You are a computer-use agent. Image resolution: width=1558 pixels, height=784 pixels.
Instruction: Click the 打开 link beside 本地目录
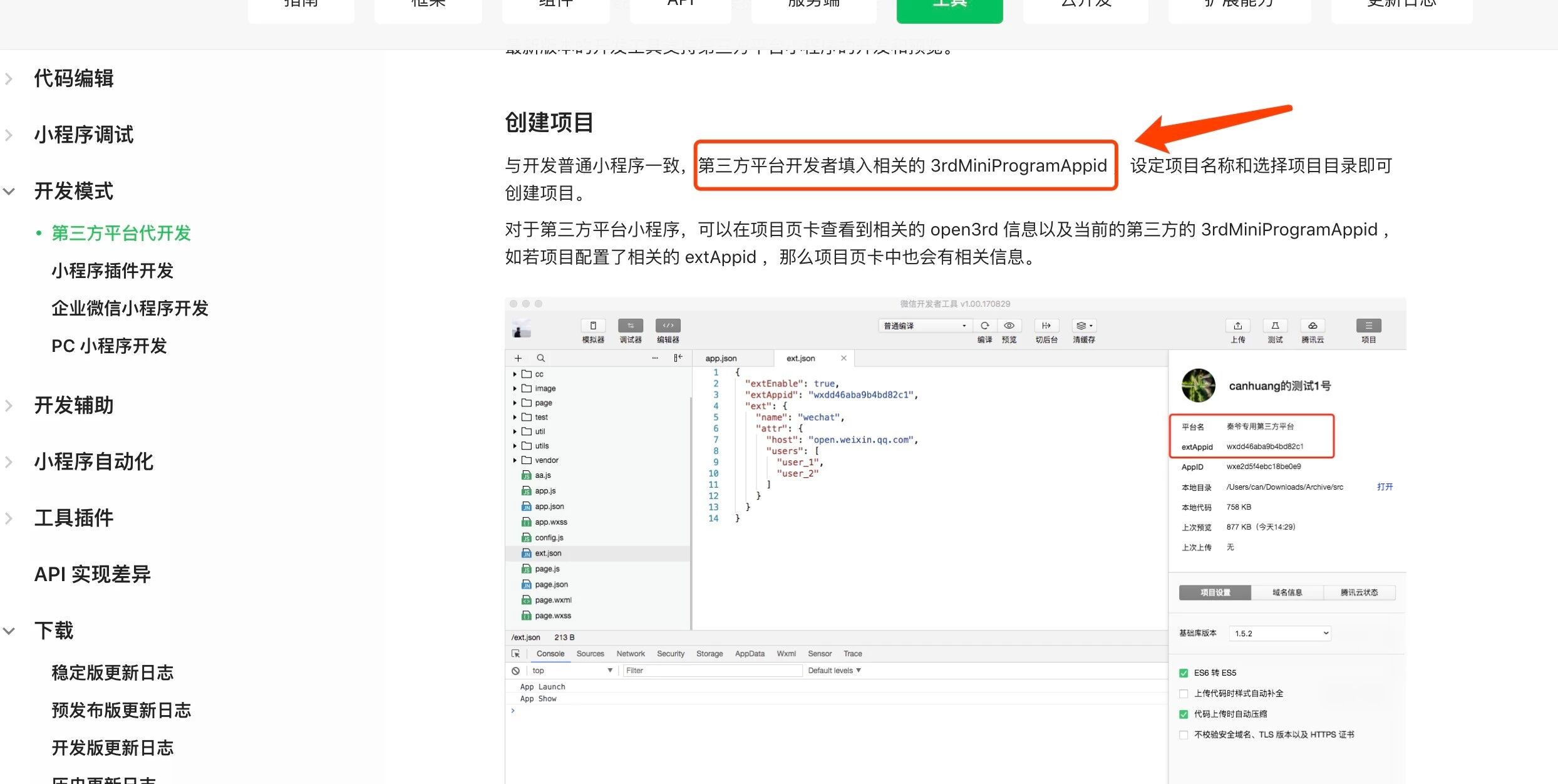coord(1385,487)
